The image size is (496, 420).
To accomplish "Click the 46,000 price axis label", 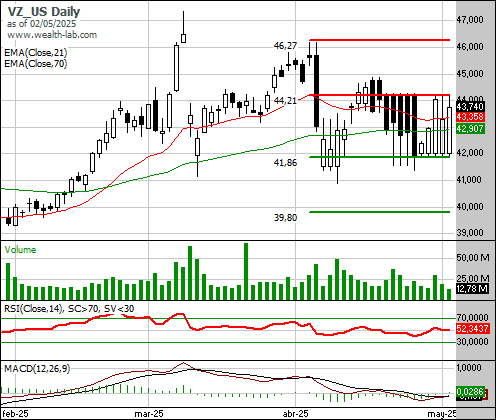I will 470,47.
